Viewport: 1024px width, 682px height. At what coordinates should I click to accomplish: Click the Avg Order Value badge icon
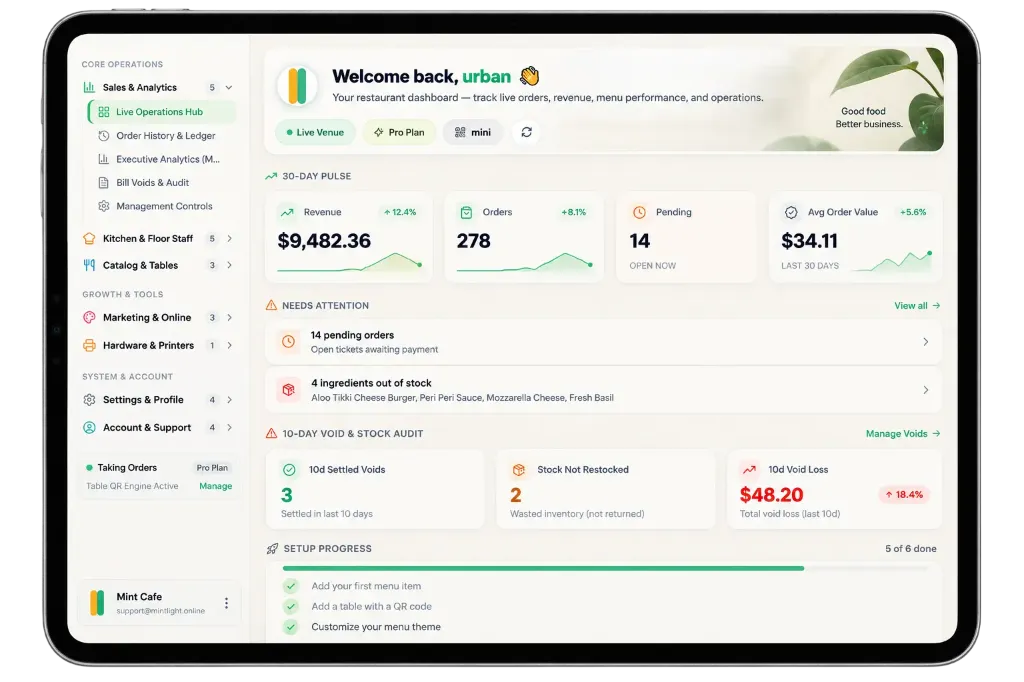point(791,212)
